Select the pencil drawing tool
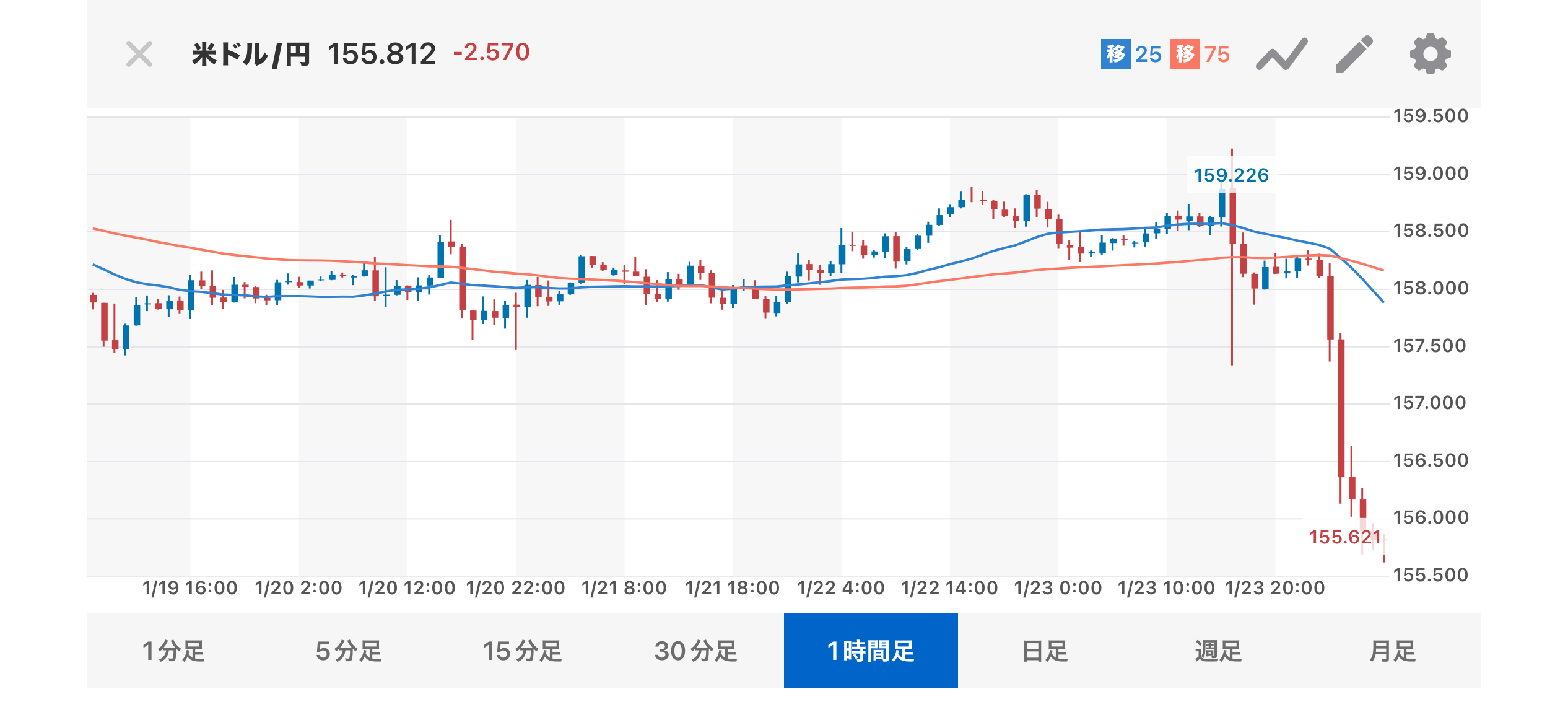1568x725 pixels. [x=1354, y=55]
